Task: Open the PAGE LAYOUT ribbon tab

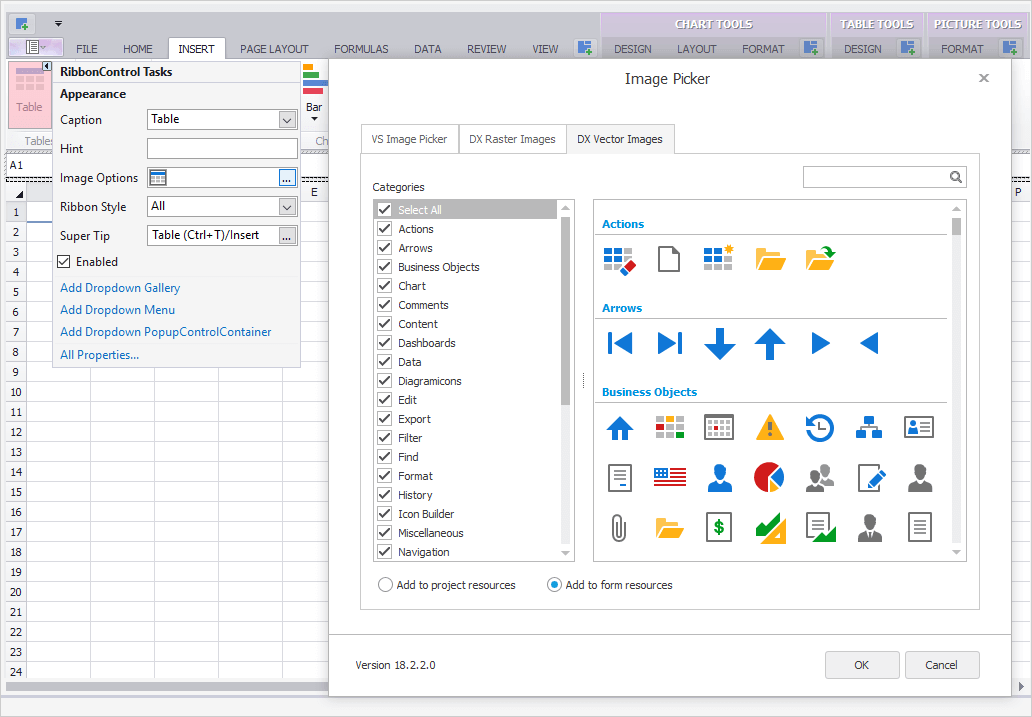Action: pyautogui.click(x=274, y=49)
